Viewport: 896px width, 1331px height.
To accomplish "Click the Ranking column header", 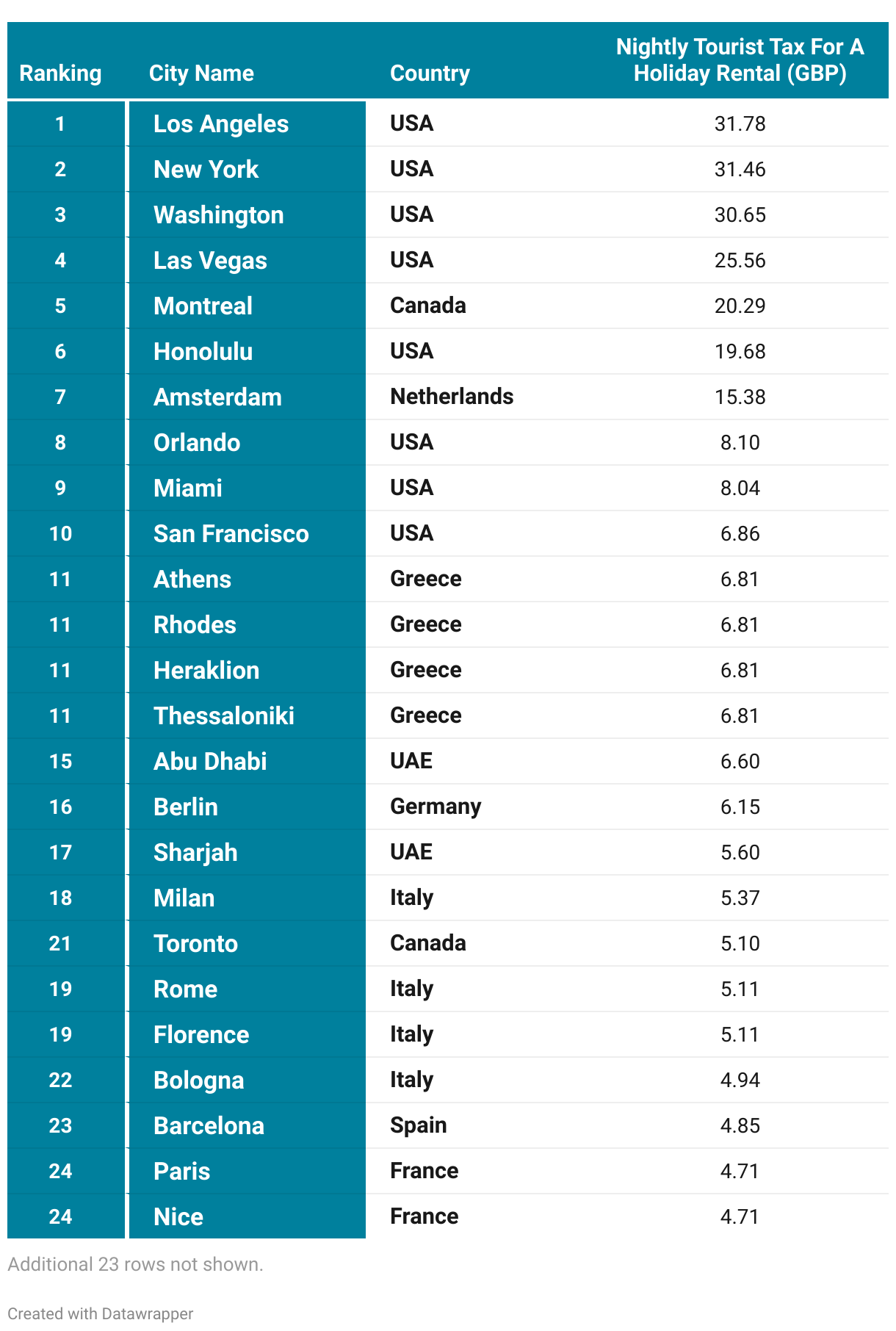I will tap(60, 73).
